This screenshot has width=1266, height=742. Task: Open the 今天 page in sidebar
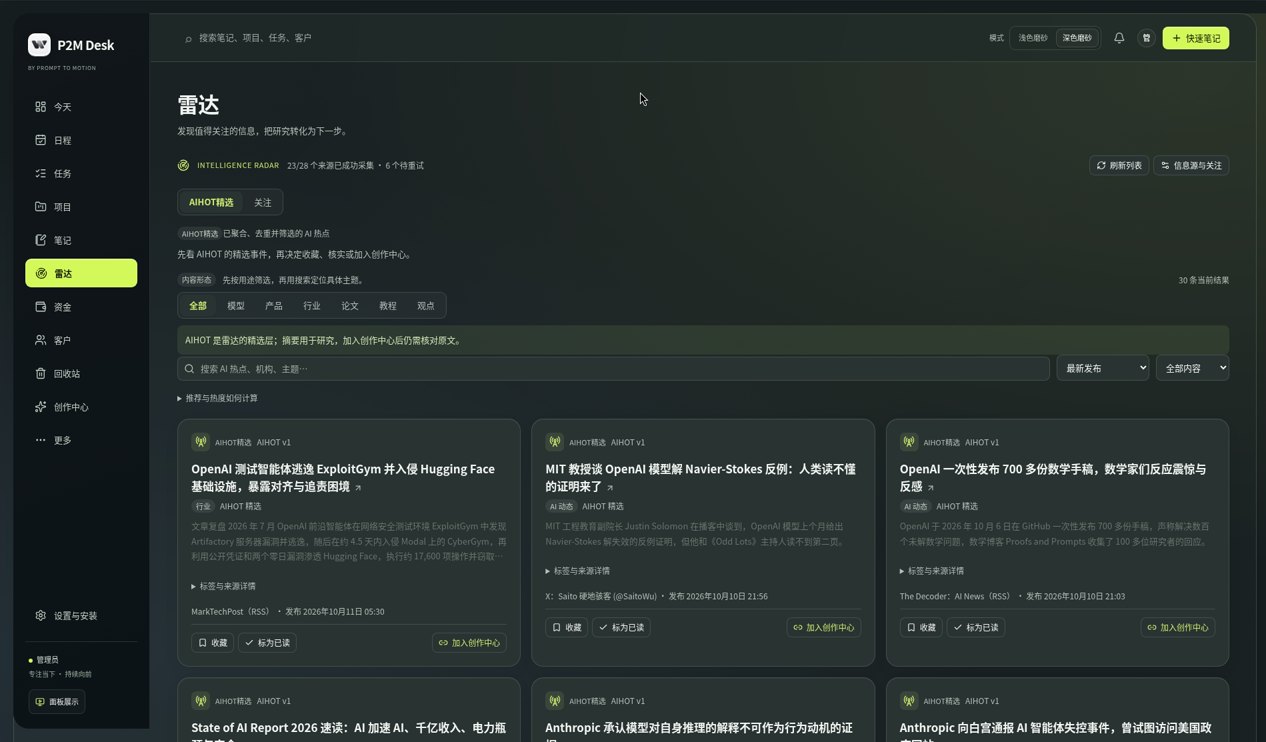(x=81, y=107)
